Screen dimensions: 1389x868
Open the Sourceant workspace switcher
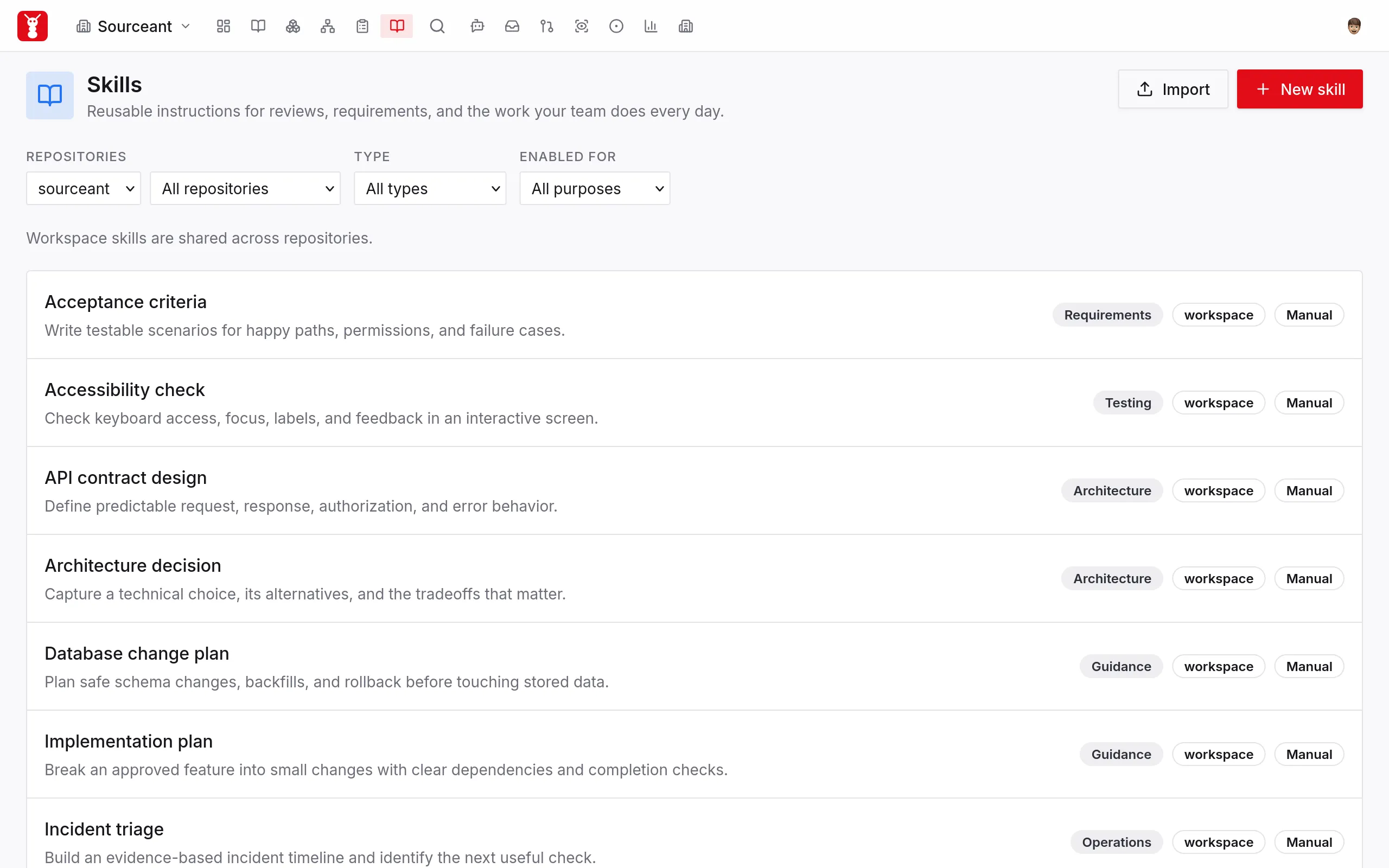pyautogui.click(x=133, y=26)
